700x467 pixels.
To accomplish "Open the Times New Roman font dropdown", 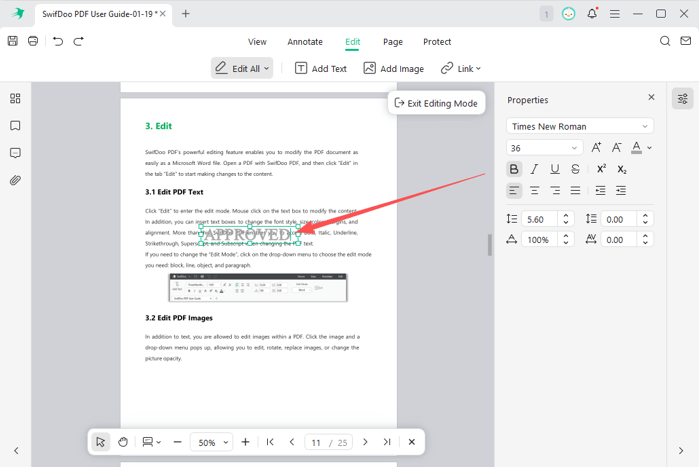I will (x=580, y=126).
